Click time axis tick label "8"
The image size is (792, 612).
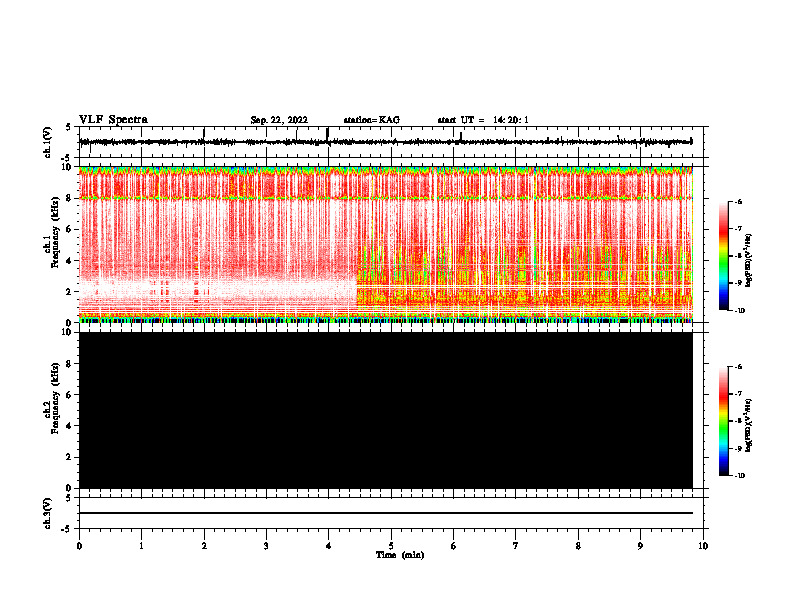tap(578, 546)
